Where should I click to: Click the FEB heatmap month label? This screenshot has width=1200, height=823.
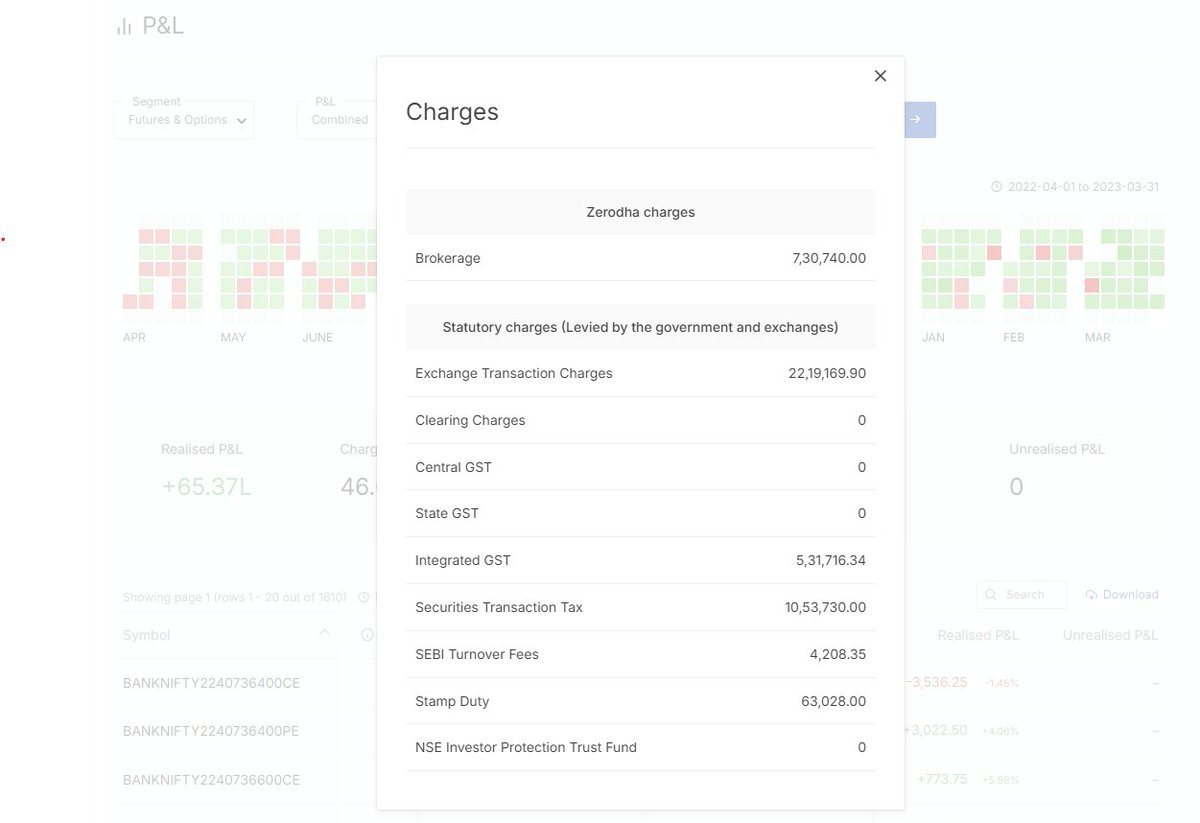[x=1014, y=338]
